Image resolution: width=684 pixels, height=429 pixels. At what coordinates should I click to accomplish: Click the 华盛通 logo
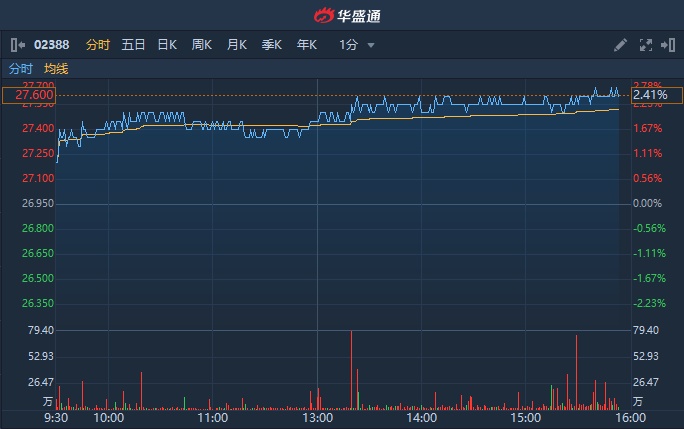347,16
